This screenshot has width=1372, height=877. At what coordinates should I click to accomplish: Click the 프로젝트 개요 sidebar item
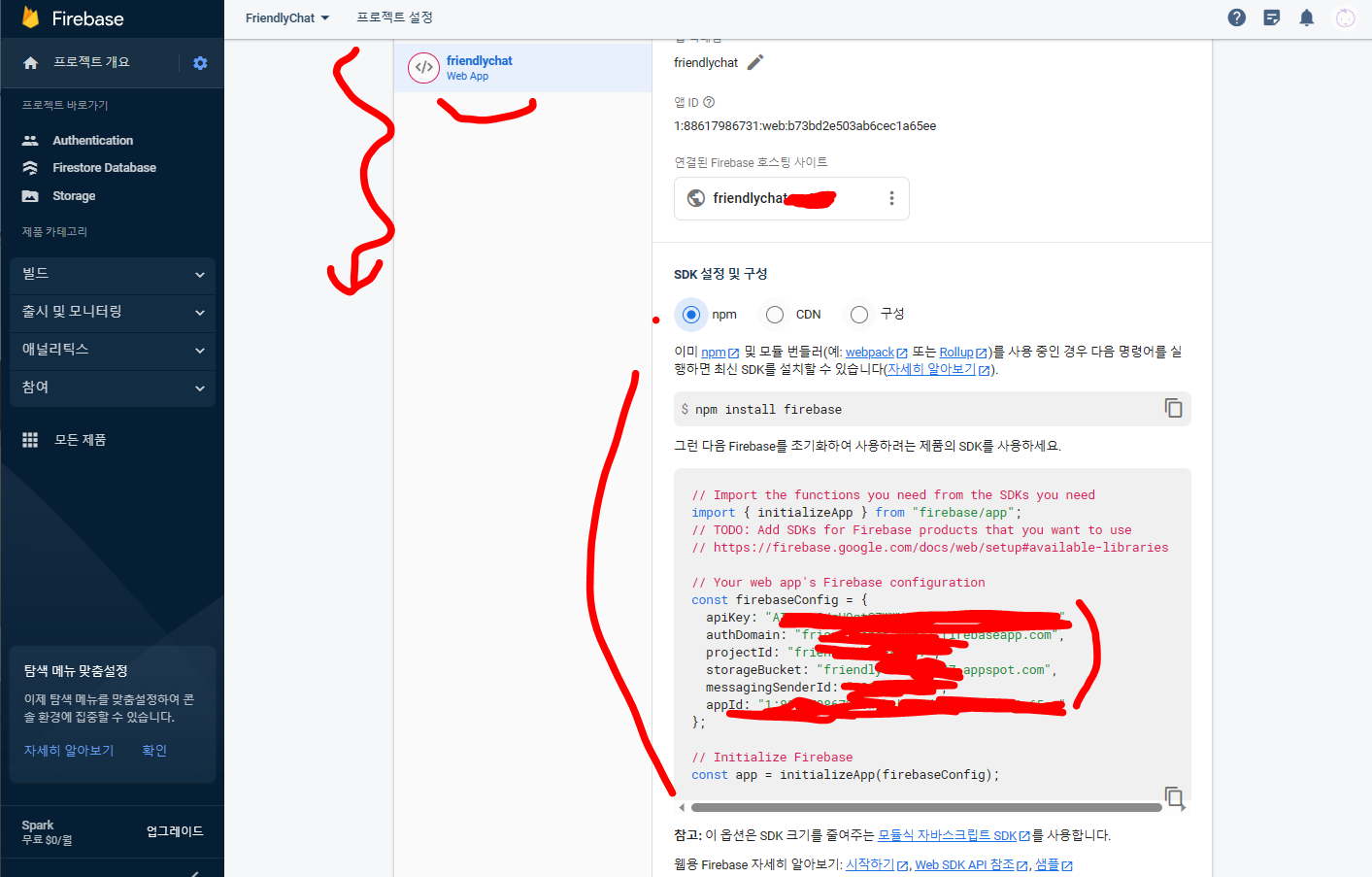coord(91,62)
